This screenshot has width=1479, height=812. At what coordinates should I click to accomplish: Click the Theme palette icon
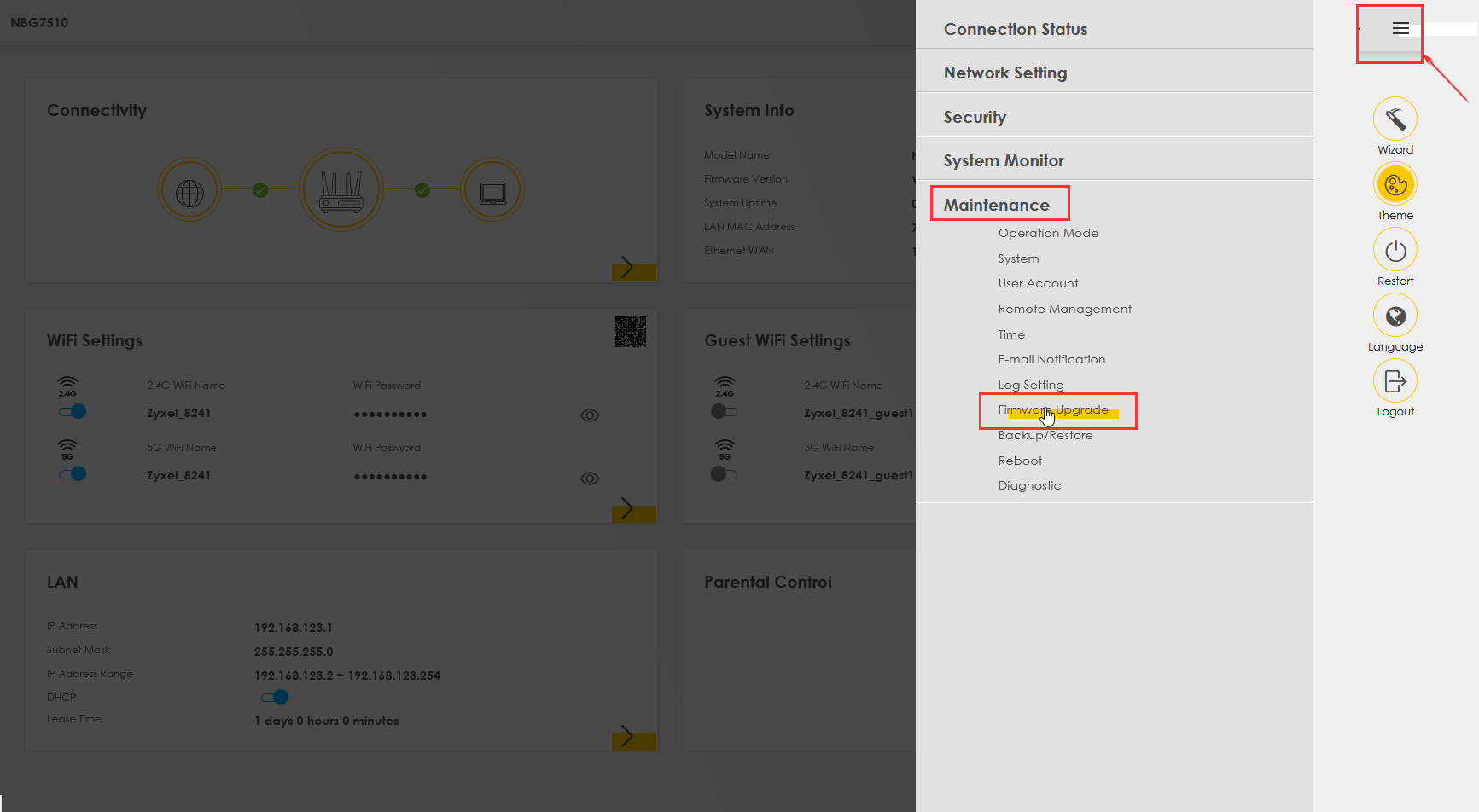1395,185
